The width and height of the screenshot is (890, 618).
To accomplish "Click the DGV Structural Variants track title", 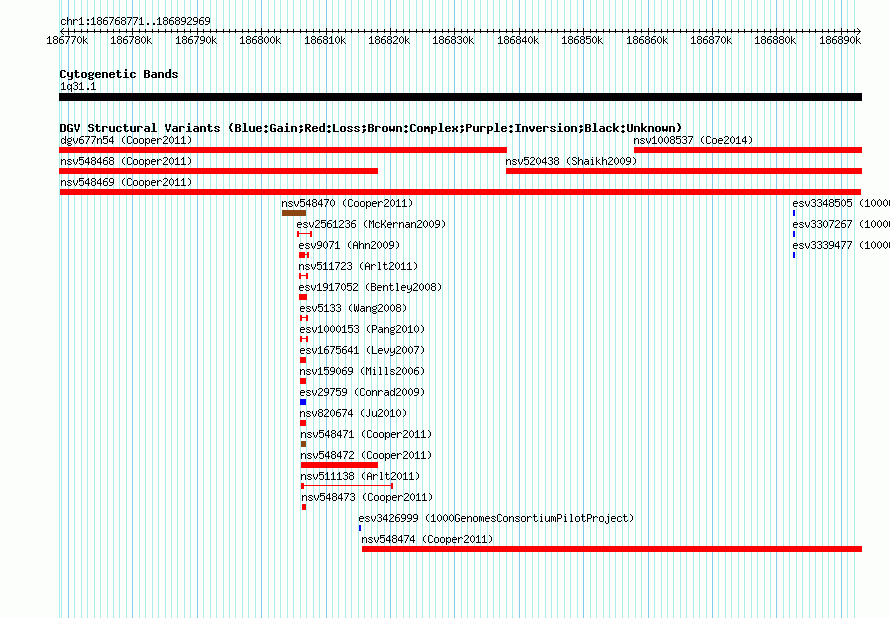I will coord(371,128).
